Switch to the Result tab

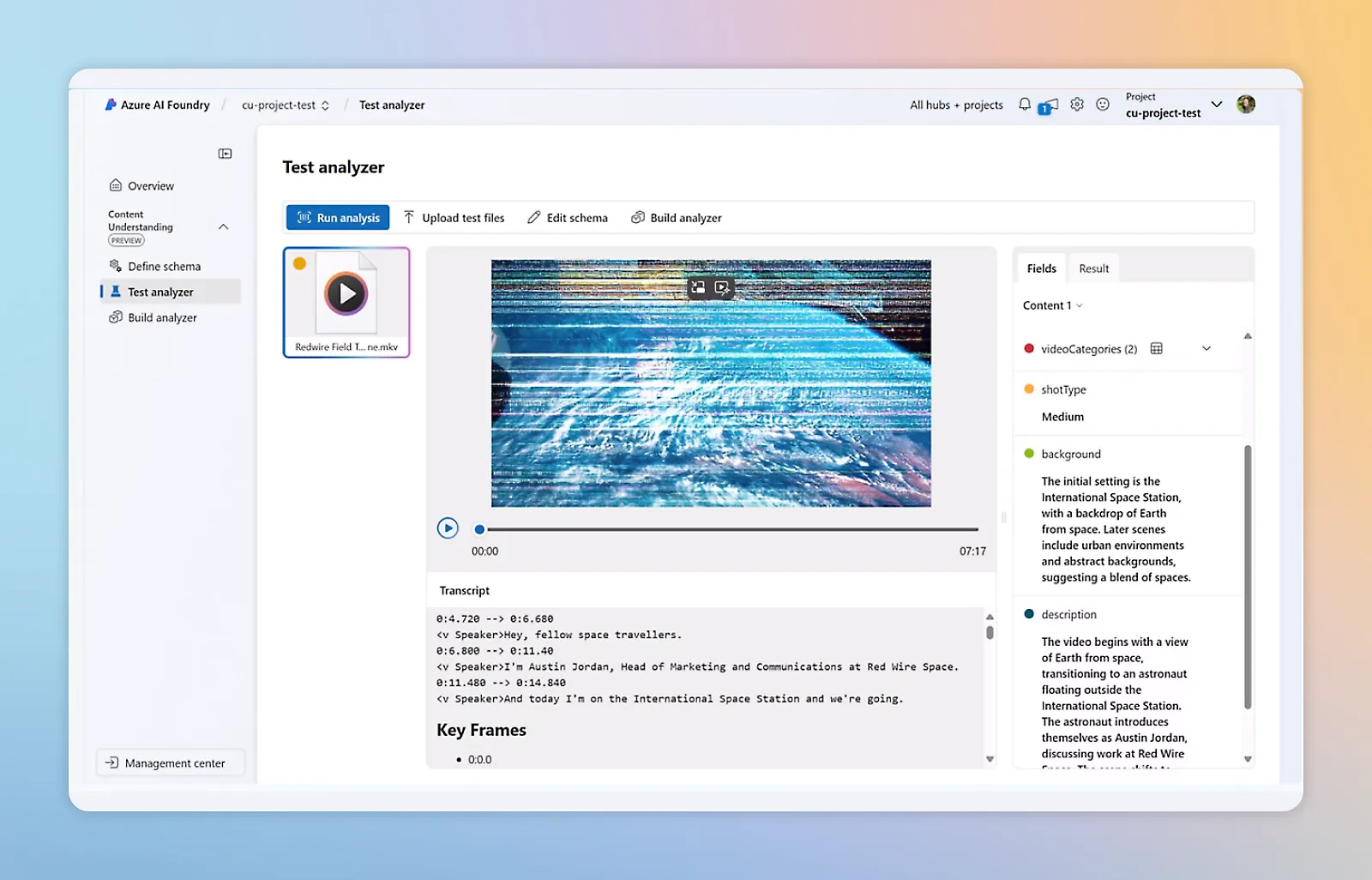point(1093,268)
